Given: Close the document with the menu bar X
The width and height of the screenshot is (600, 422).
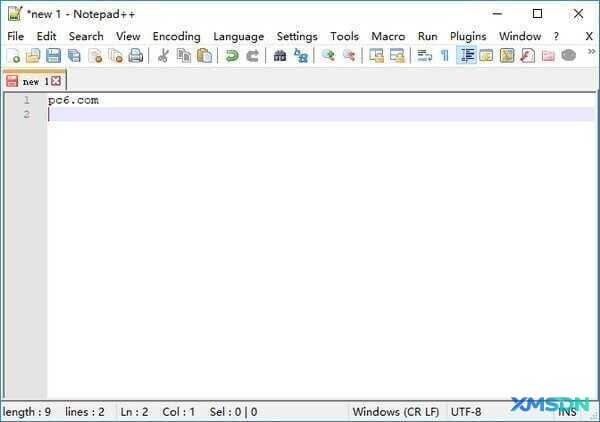Looking at the screenshot, I should point(589,36).
